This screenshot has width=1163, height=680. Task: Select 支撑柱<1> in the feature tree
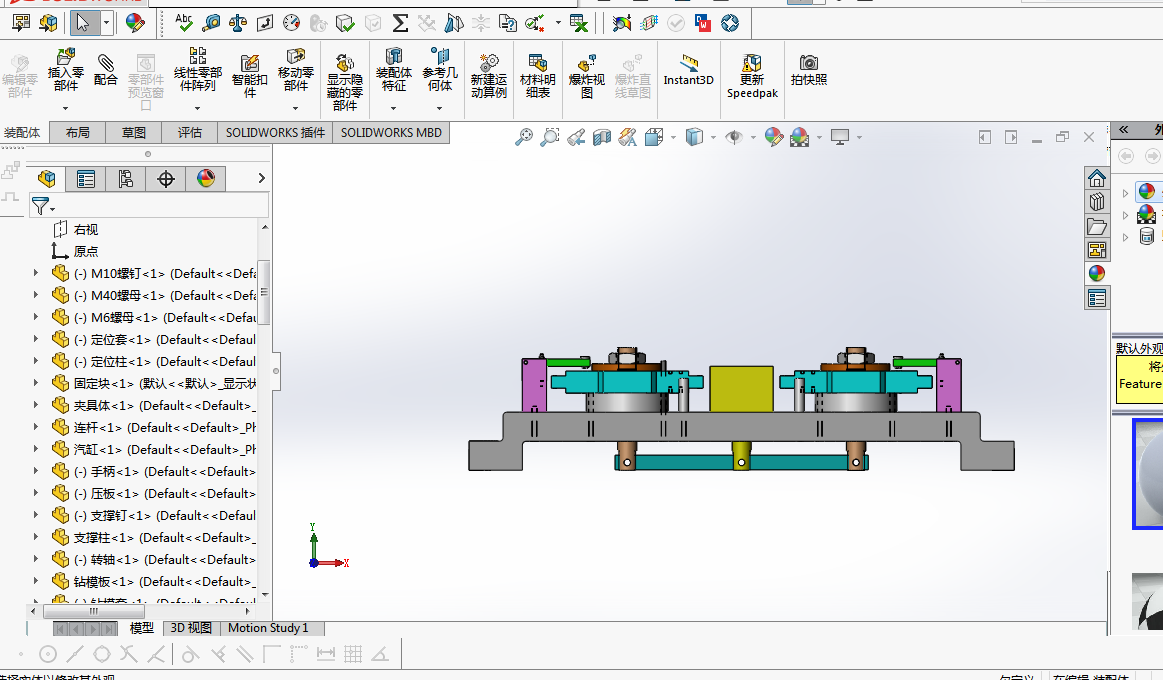click(x=165, y=538)
